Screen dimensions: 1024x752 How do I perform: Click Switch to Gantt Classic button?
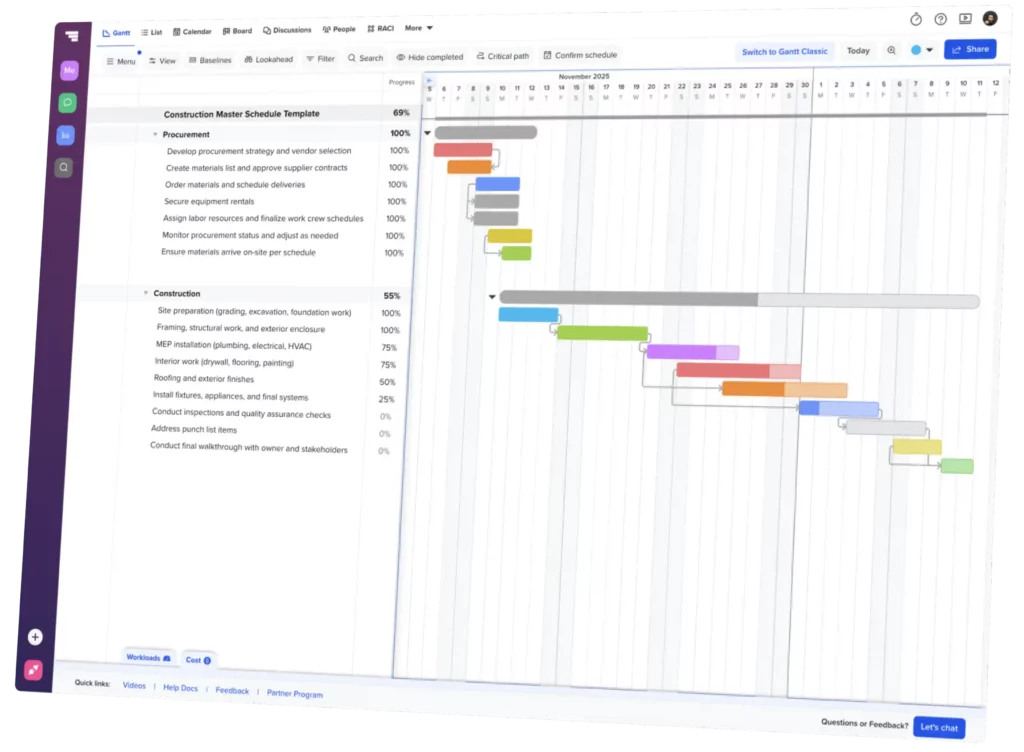(x=784, y=52)
